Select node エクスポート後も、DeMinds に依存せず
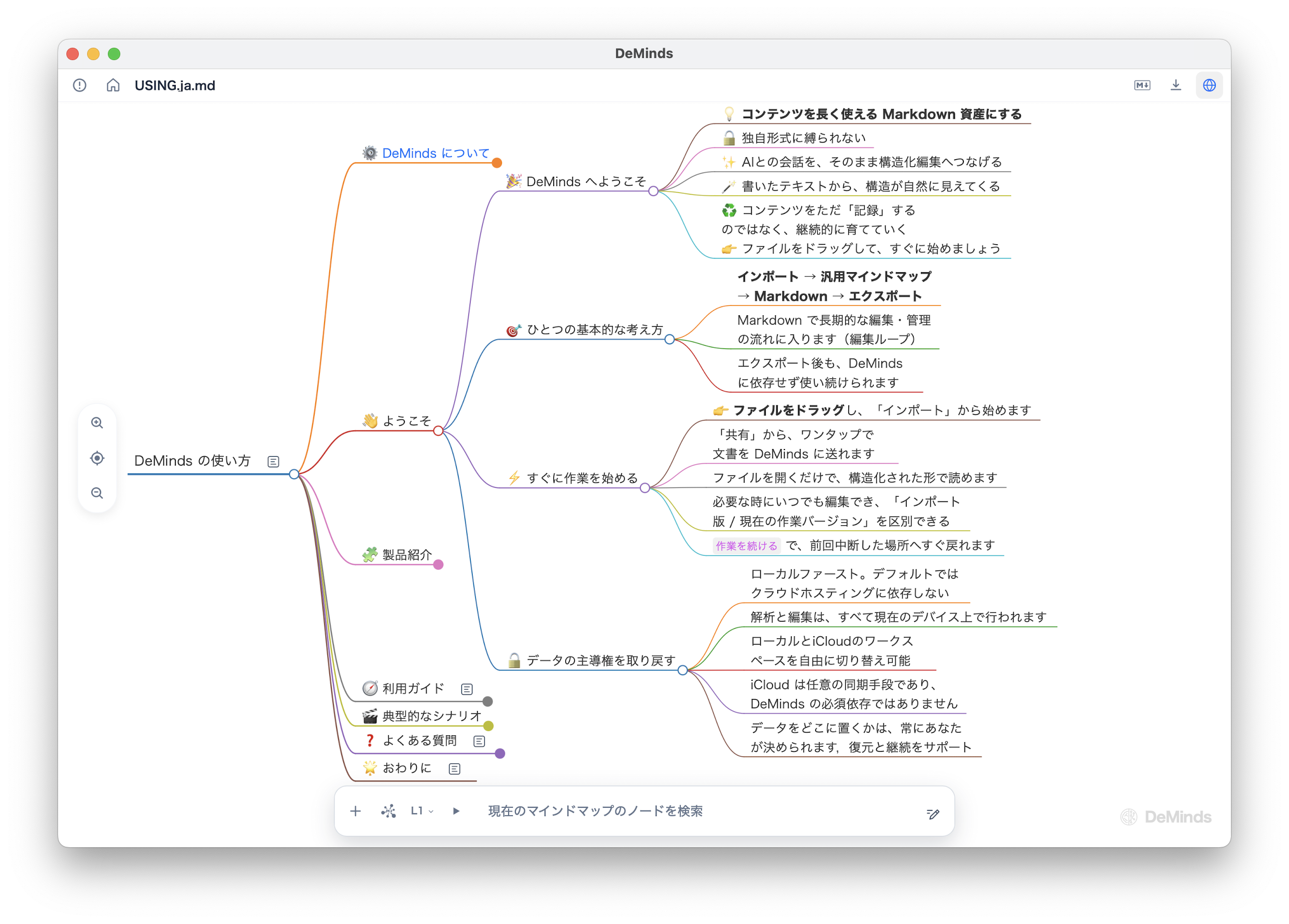The image size is (1289, 924). [x=820, y=373]
